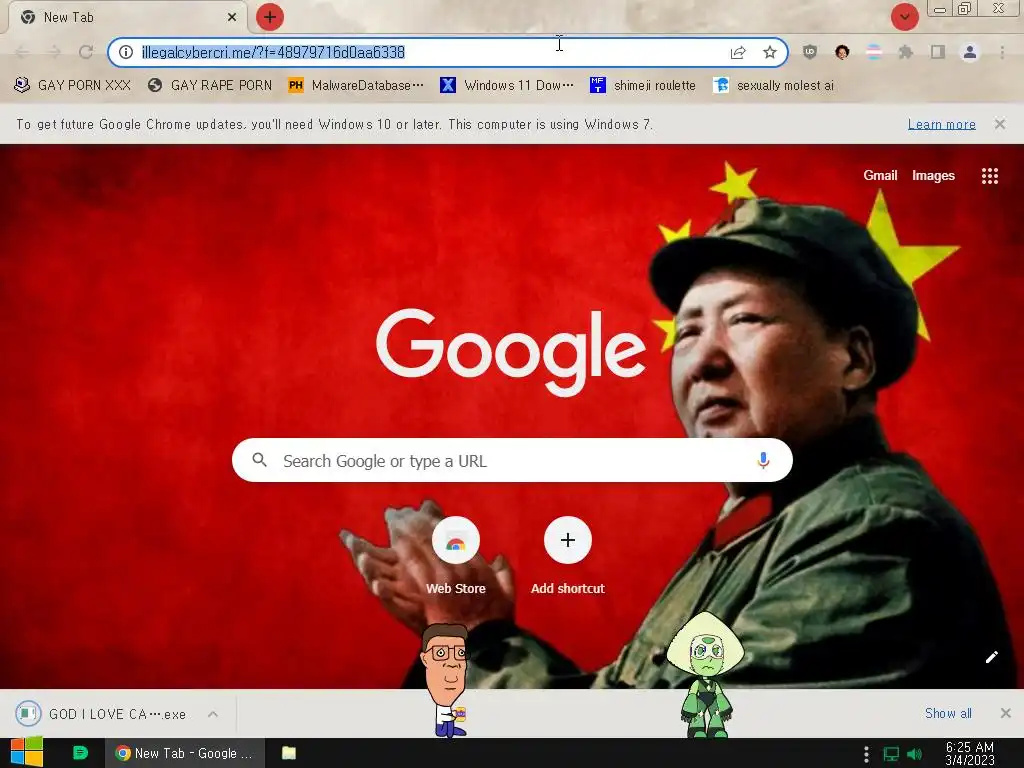
Task: Bookmark this tab with the star
Action: point(770,52)
